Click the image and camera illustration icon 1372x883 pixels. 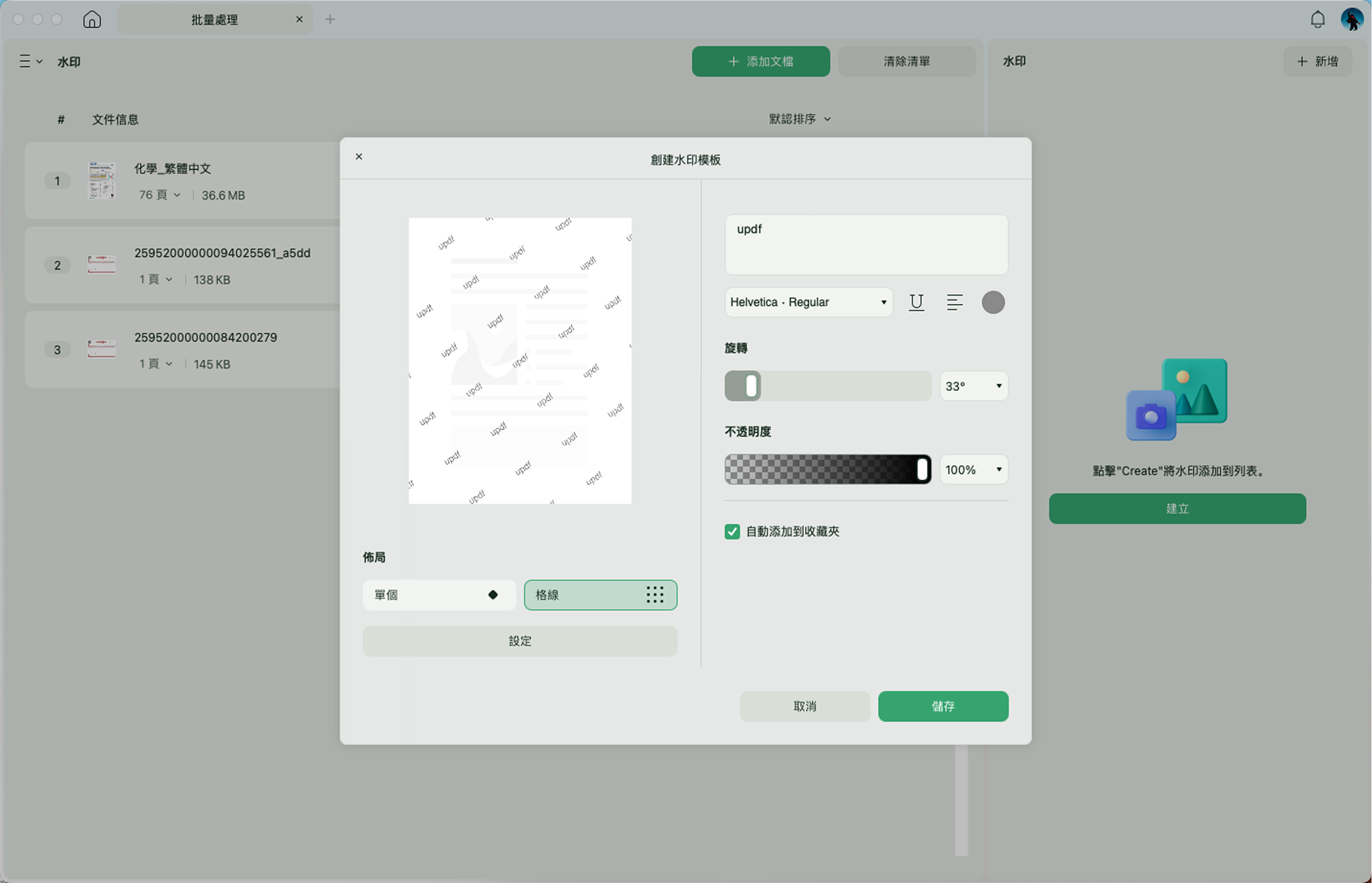[x=1176, y=399]
